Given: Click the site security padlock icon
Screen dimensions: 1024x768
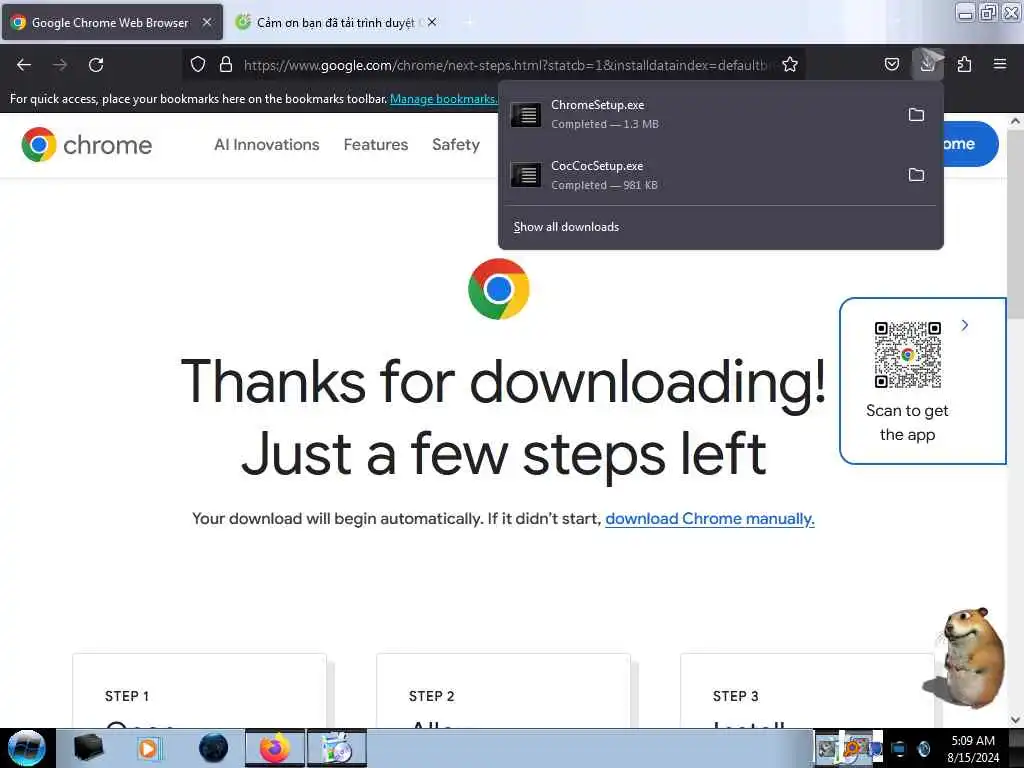Looking at the screenshot, I should pyautogui.click(x=226, y=64).
